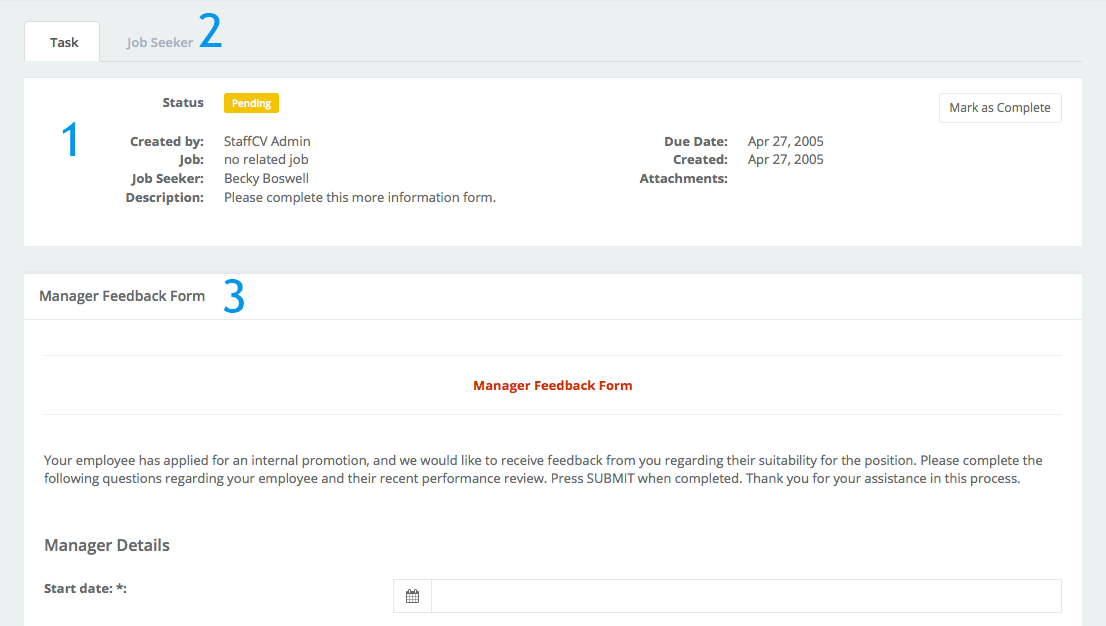The height and width of the screenshot is (626, 1106).
Task: Click the Created value Apr 27, 2005
Action: (x=786, y=159)
